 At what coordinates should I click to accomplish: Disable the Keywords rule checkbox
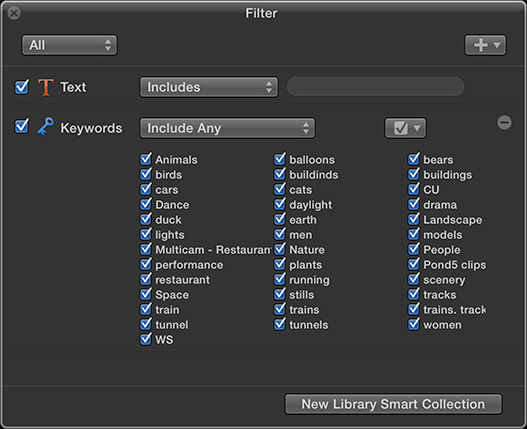point(22,127)
